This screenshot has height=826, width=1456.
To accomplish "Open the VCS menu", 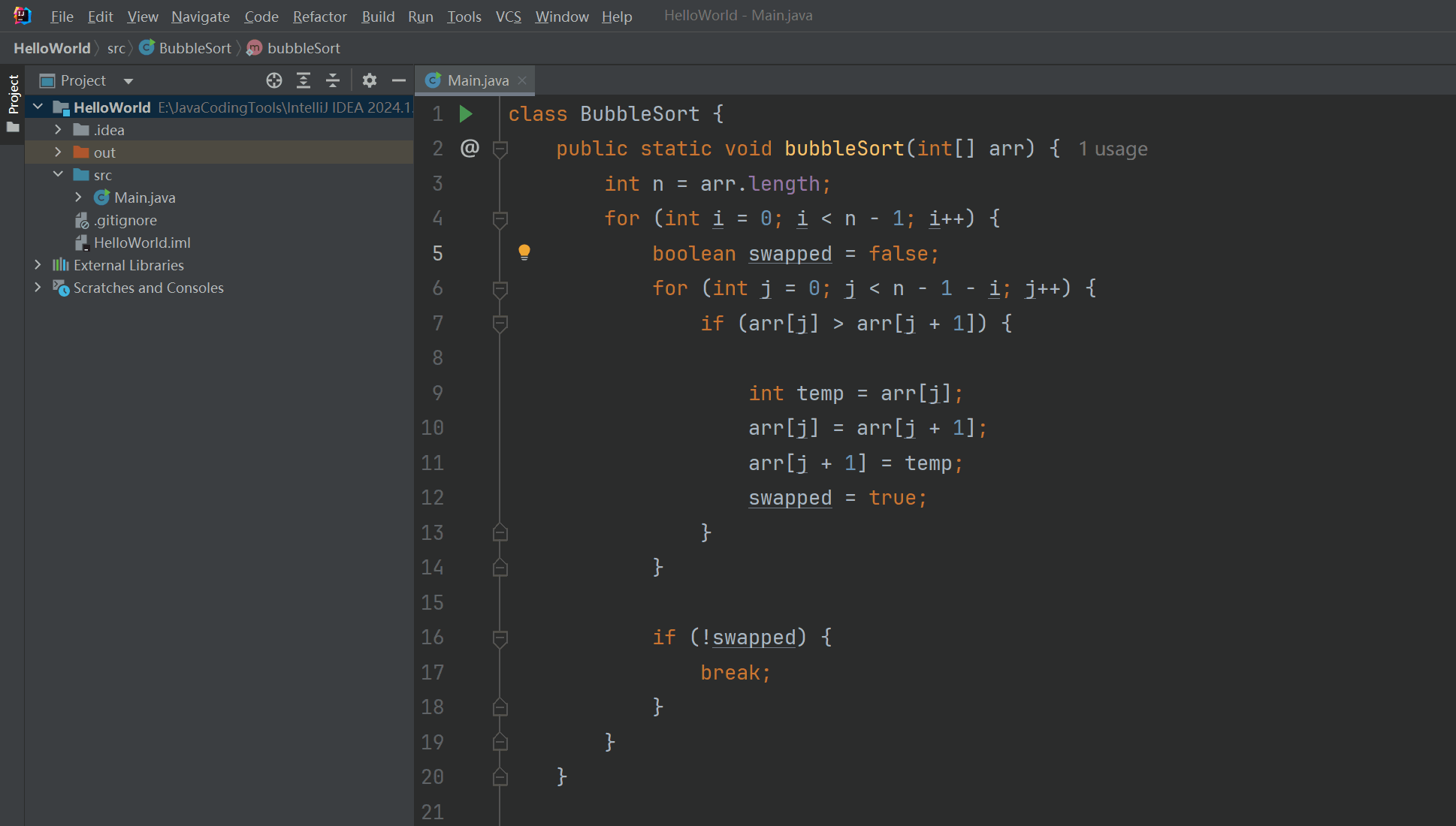I will tap(508, 17).
